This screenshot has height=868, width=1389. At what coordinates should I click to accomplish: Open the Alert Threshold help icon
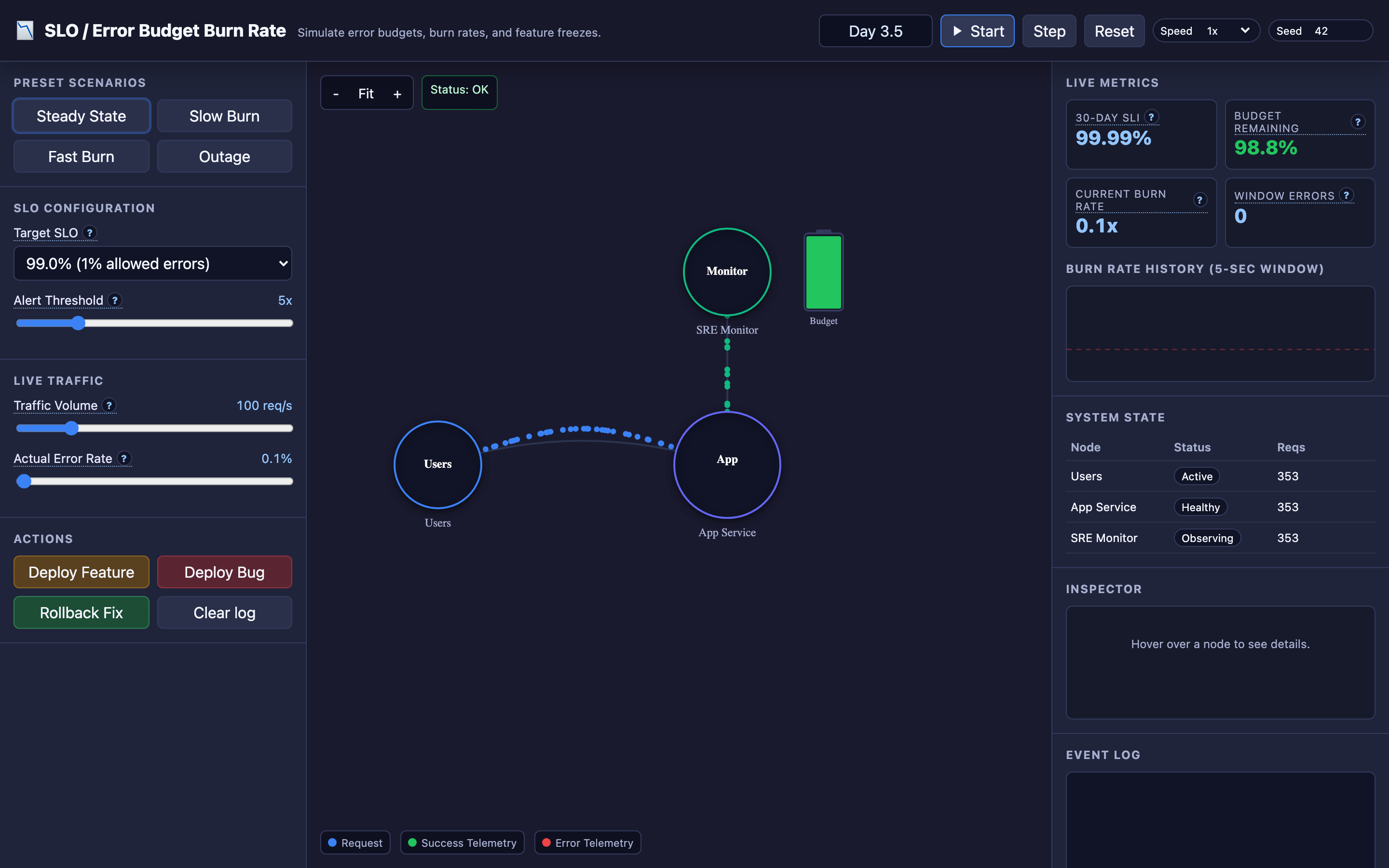coord(115,300)
